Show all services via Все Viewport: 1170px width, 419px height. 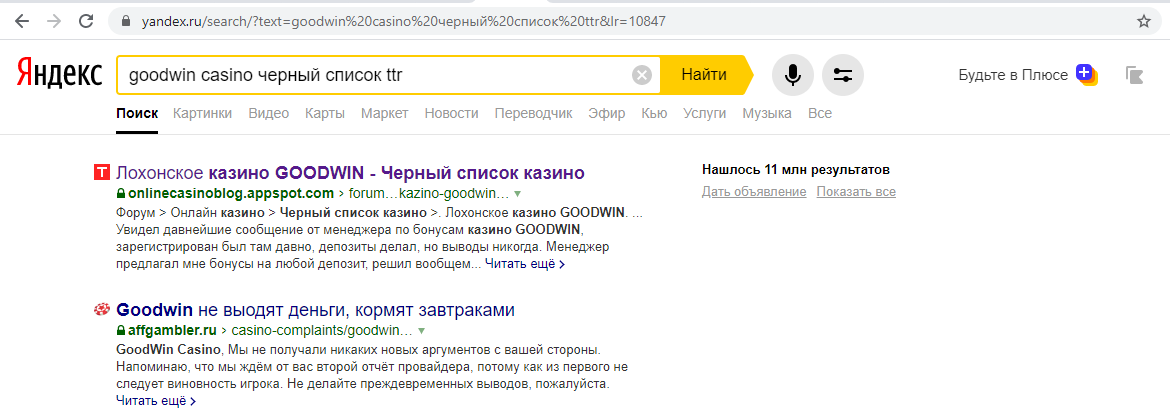(x=820, y=113)
